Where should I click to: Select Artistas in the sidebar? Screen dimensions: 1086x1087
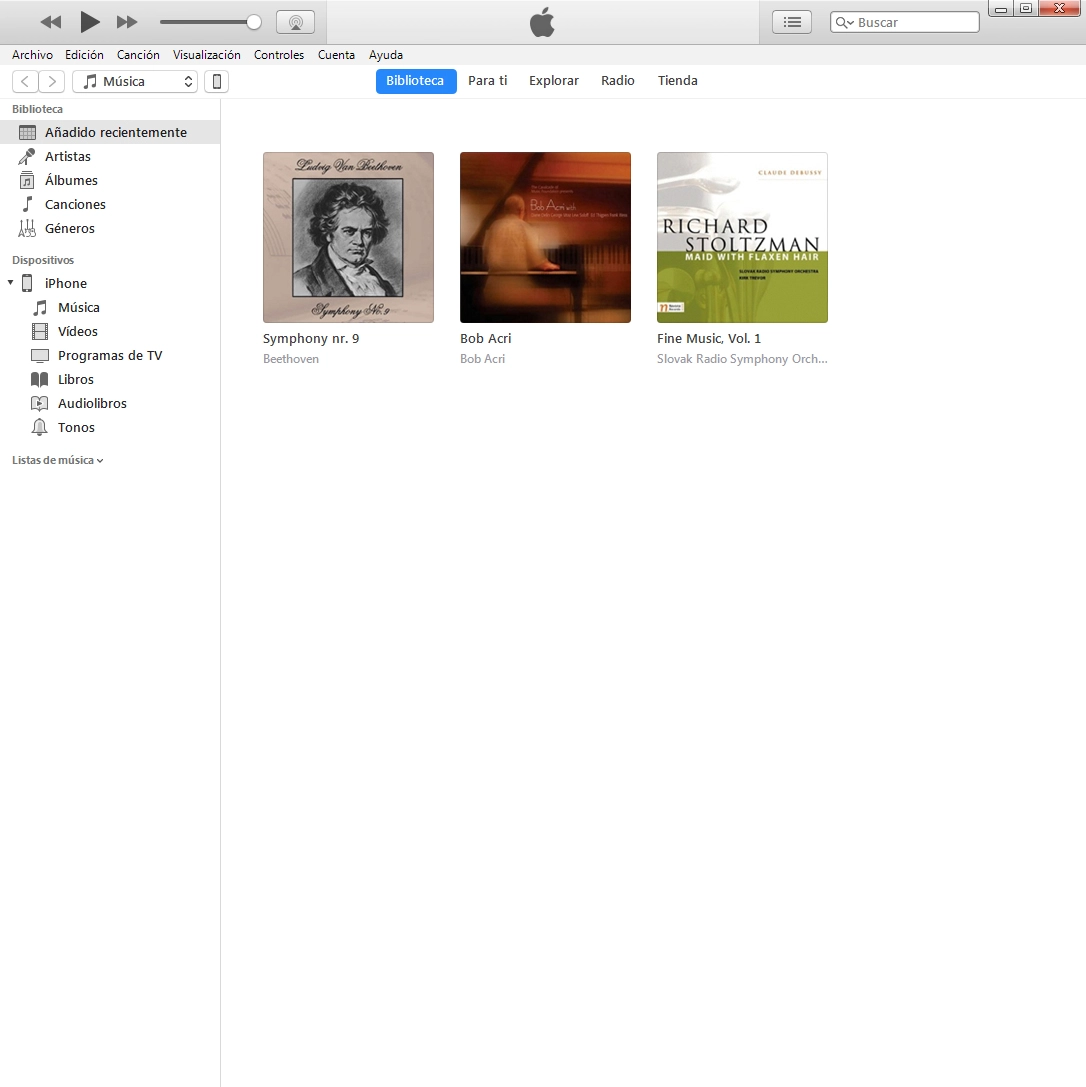pos(68,156)
